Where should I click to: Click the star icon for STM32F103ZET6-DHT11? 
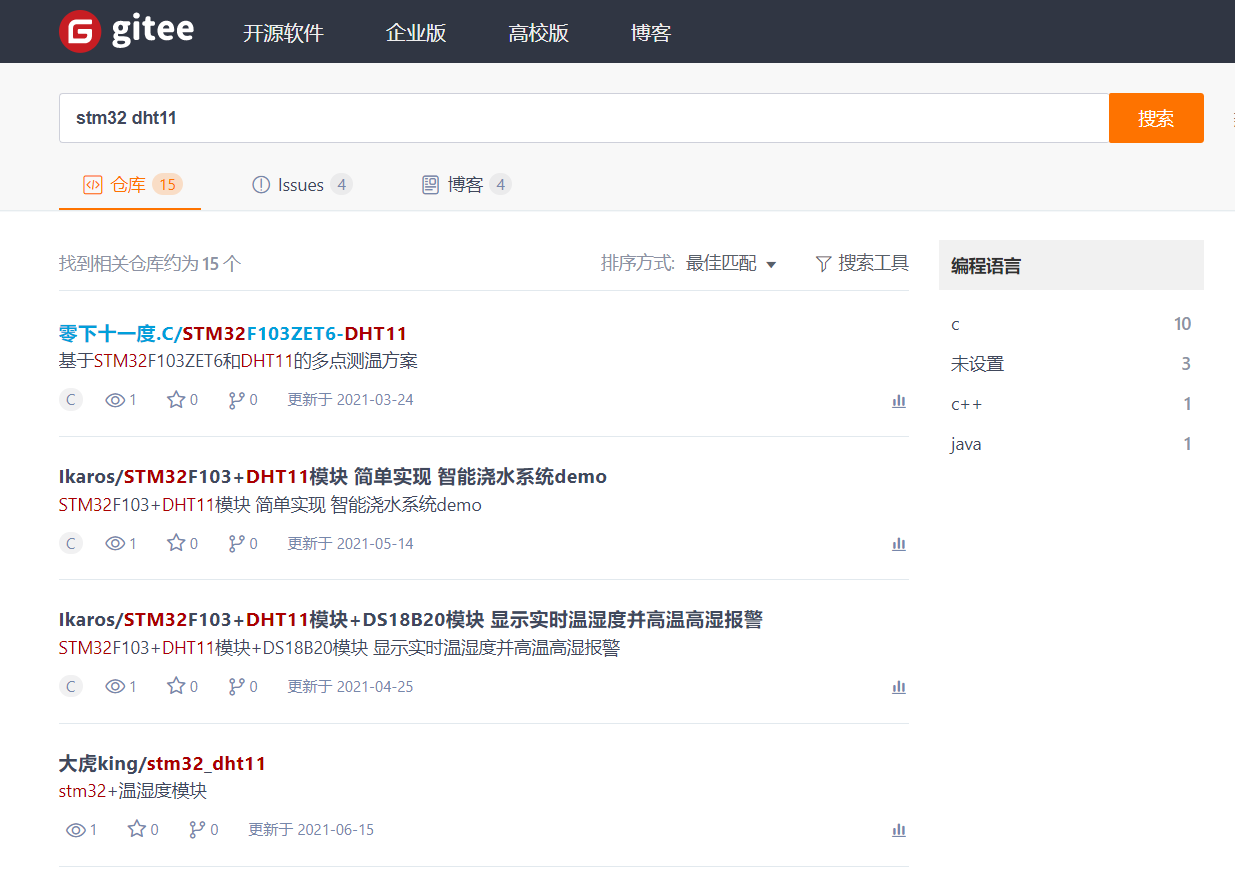click(176, 400)
